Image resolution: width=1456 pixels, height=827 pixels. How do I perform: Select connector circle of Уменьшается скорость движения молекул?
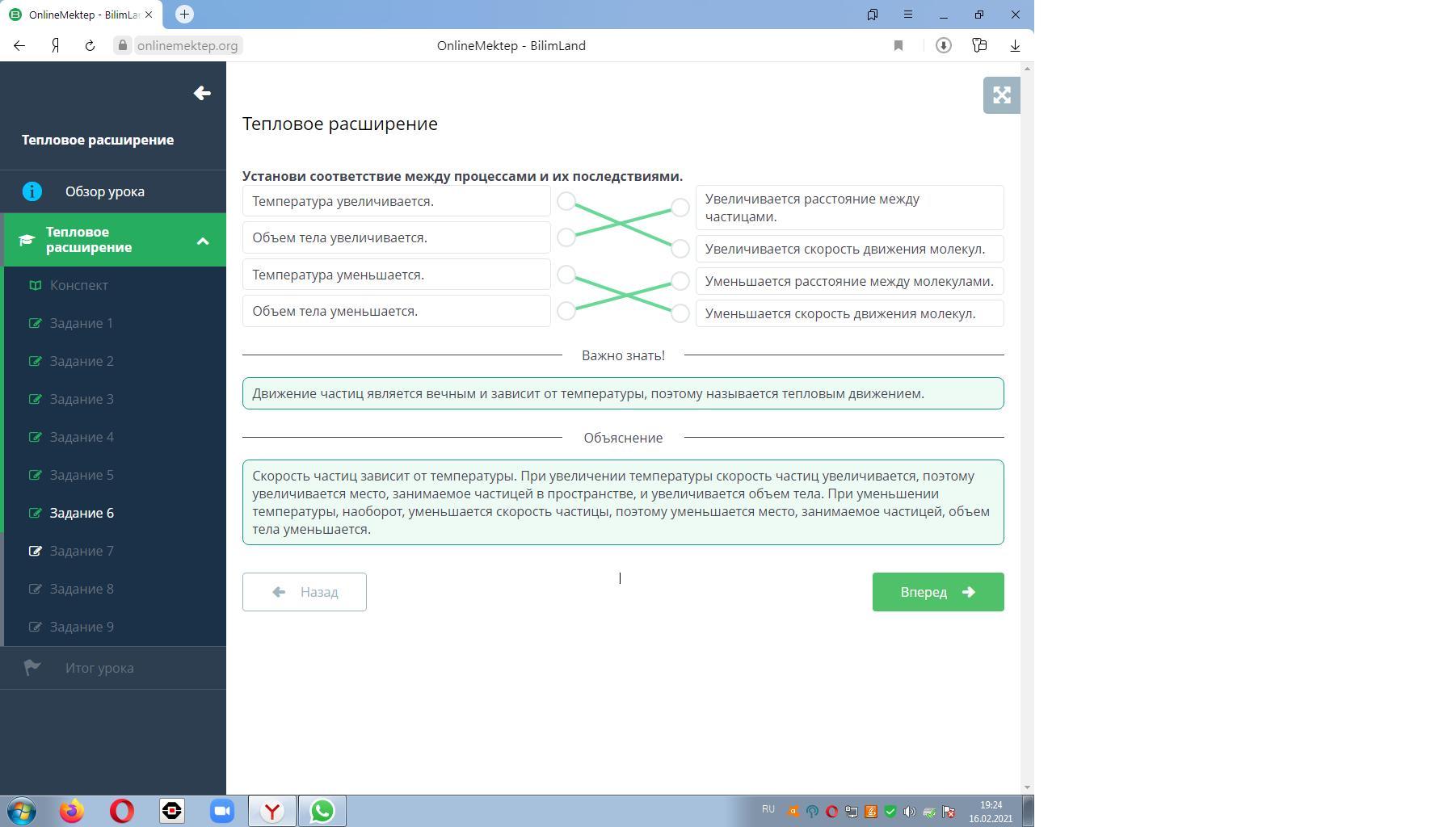pos(680,313)
